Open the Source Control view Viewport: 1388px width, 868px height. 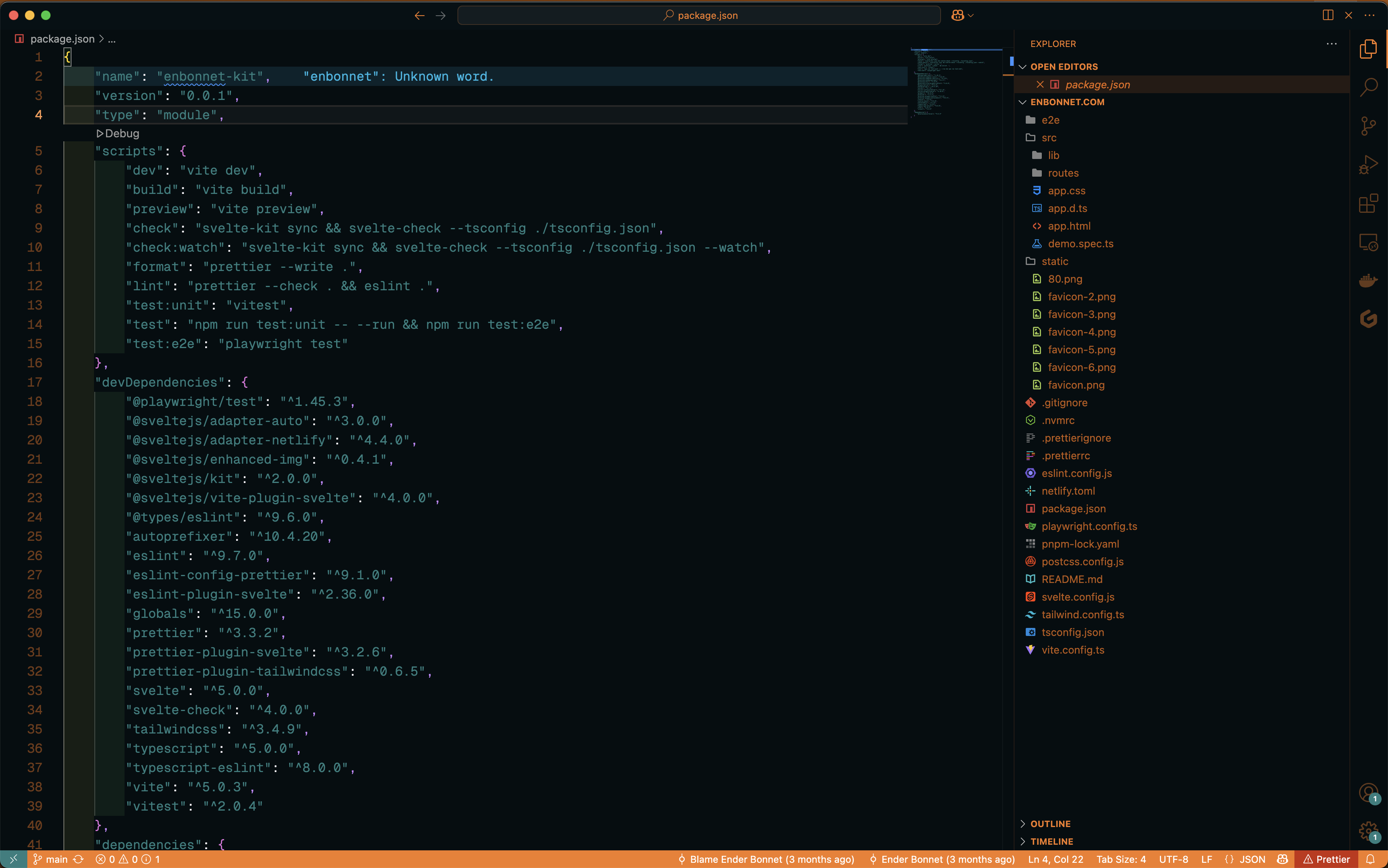[1368, 126]
